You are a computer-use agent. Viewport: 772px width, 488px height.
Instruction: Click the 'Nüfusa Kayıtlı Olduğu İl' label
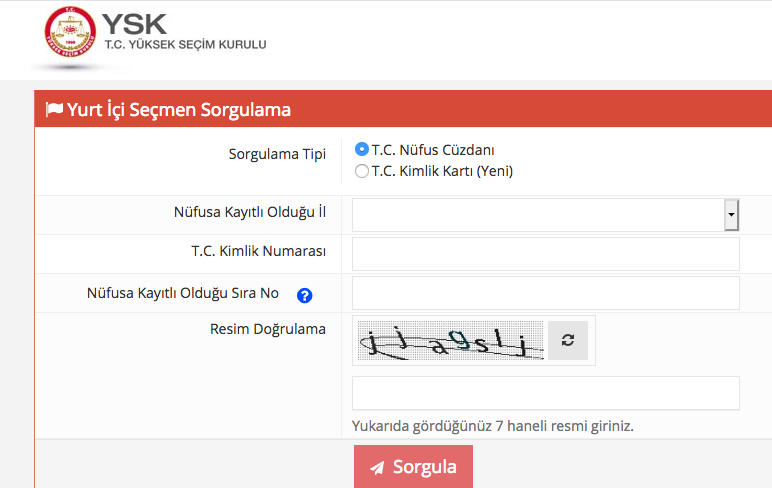(250, 212)
